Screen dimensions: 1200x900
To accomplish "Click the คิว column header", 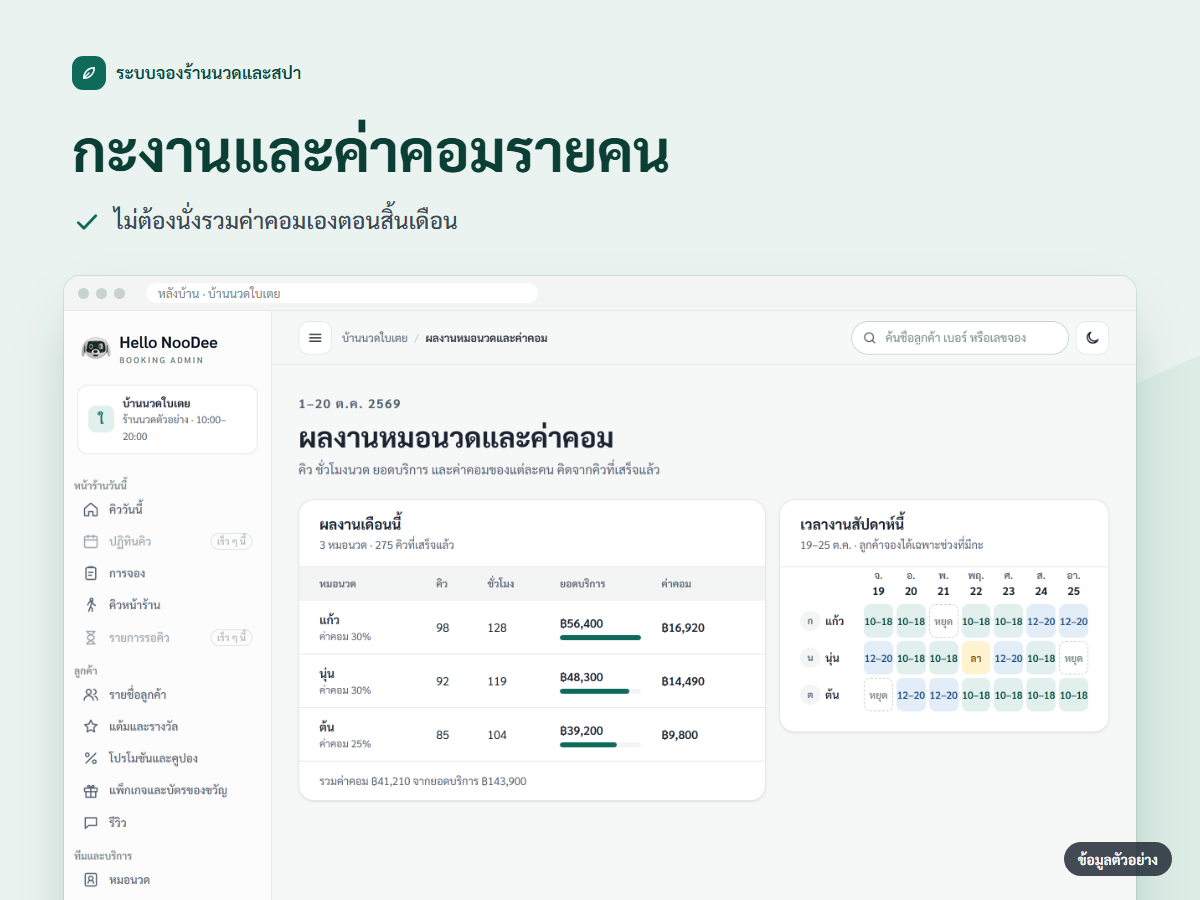I will click(441, 583).
